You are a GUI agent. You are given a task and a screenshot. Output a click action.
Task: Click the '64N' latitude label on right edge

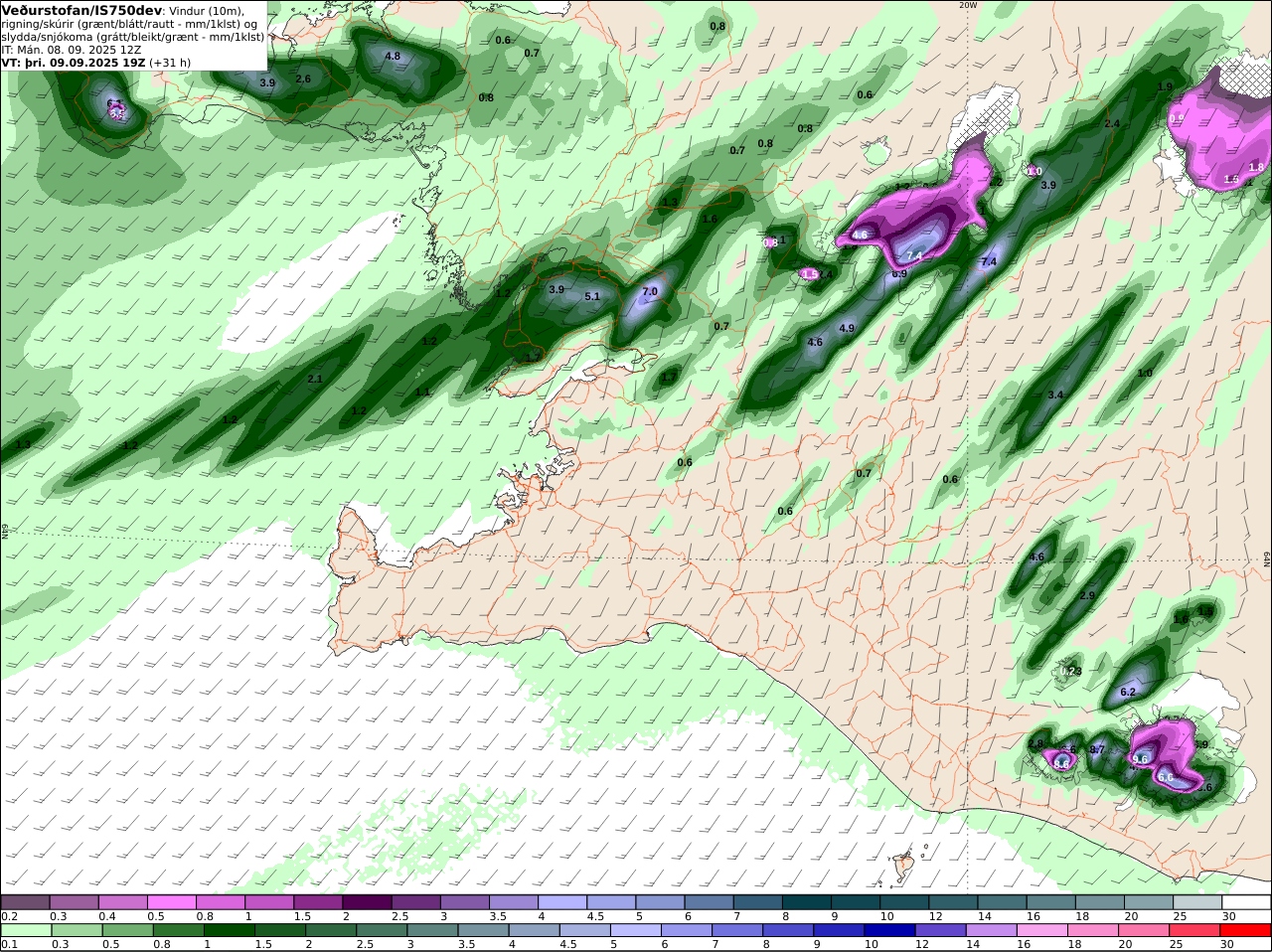coord(1267,559)
